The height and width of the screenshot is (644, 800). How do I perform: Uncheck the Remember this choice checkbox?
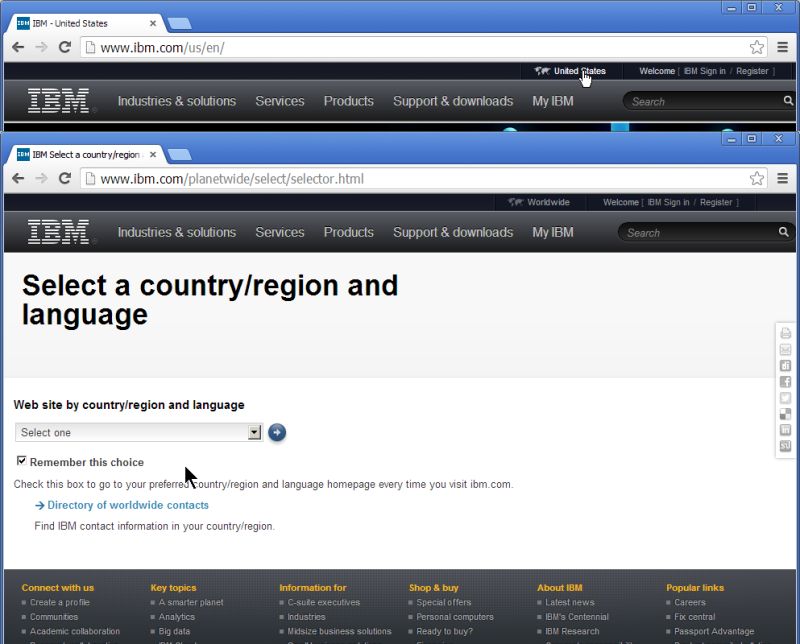click(22, 462)
